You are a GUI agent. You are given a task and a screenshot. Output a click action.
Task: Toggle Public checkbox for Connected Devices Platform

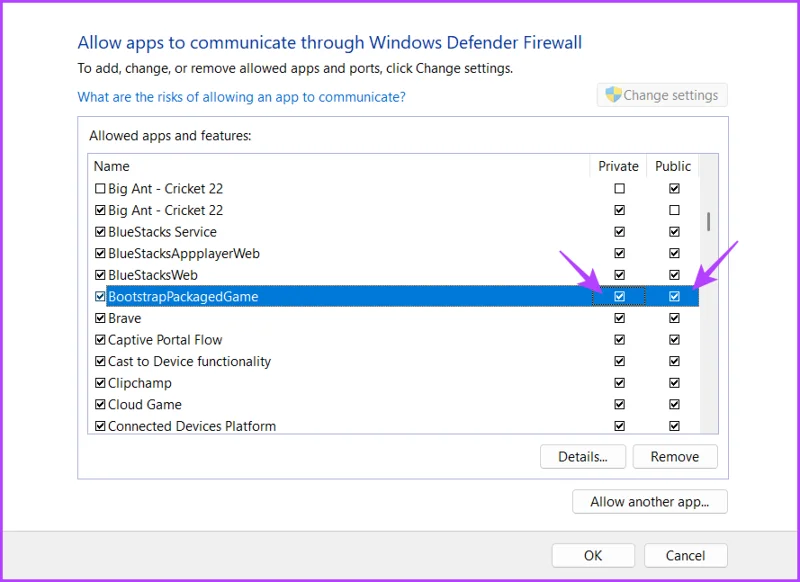[x=674, y=426]
